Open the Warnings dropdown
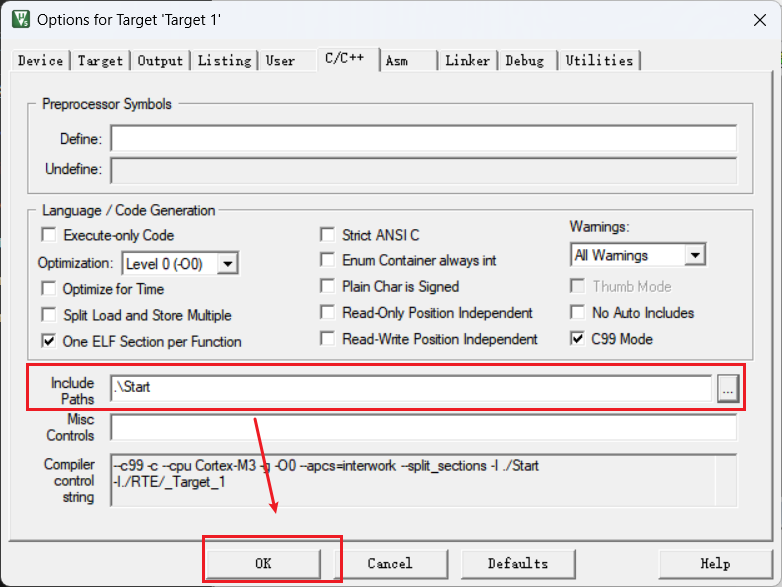This screenshot has height=587, width=782. pos(695,255)
